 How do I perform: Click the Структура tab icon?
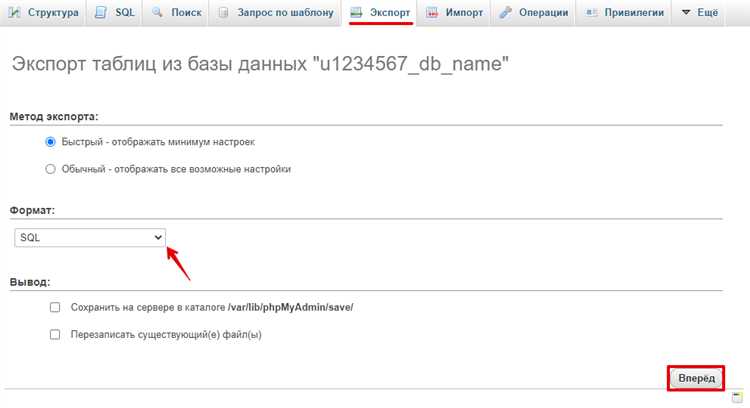point(14,12)
